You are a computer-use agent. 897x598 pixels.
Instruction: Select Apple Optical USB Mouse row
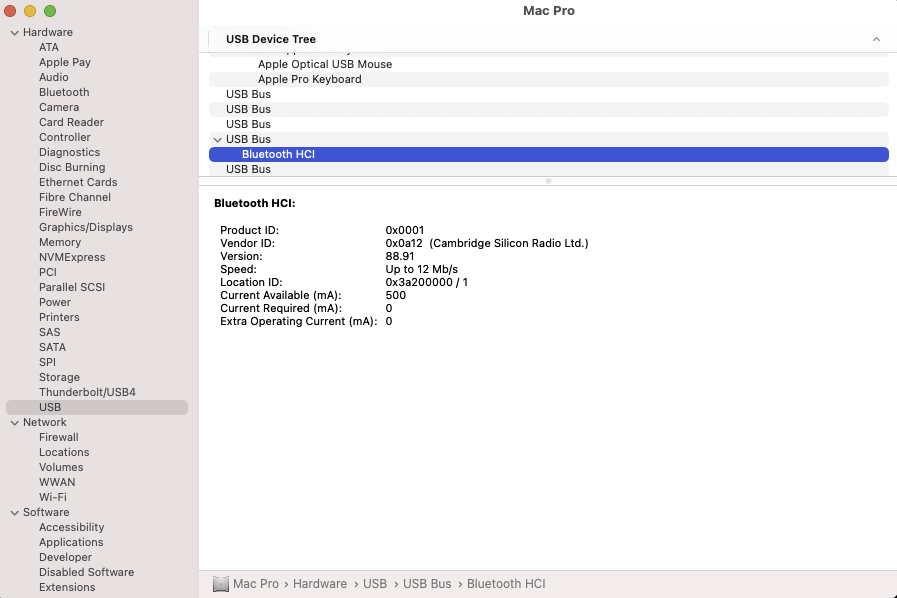tap(549, 64)
